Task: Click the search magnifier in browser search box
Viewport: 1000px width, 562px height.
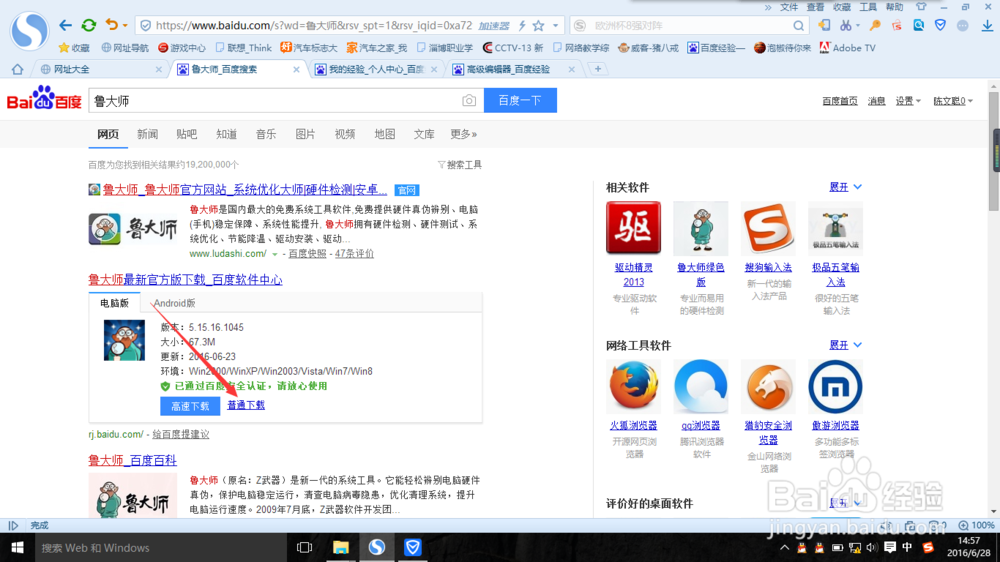Action: point(798,26)
